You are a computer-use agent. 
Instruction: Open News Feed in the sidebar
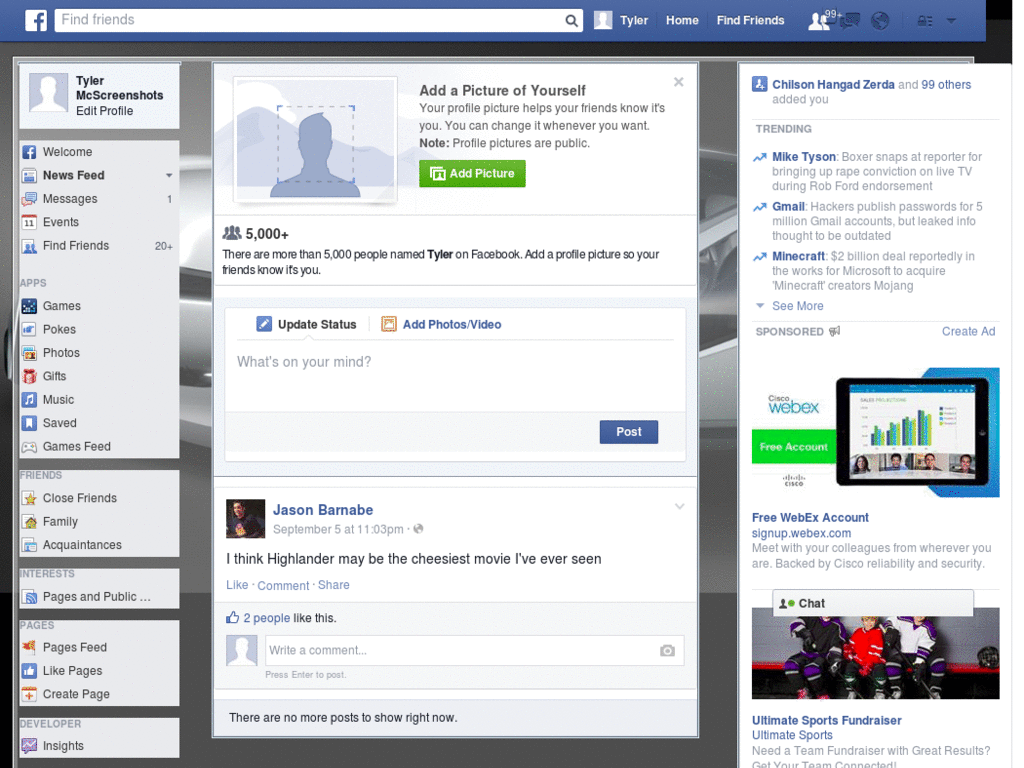pyautogui.click(x=73, y=176)
